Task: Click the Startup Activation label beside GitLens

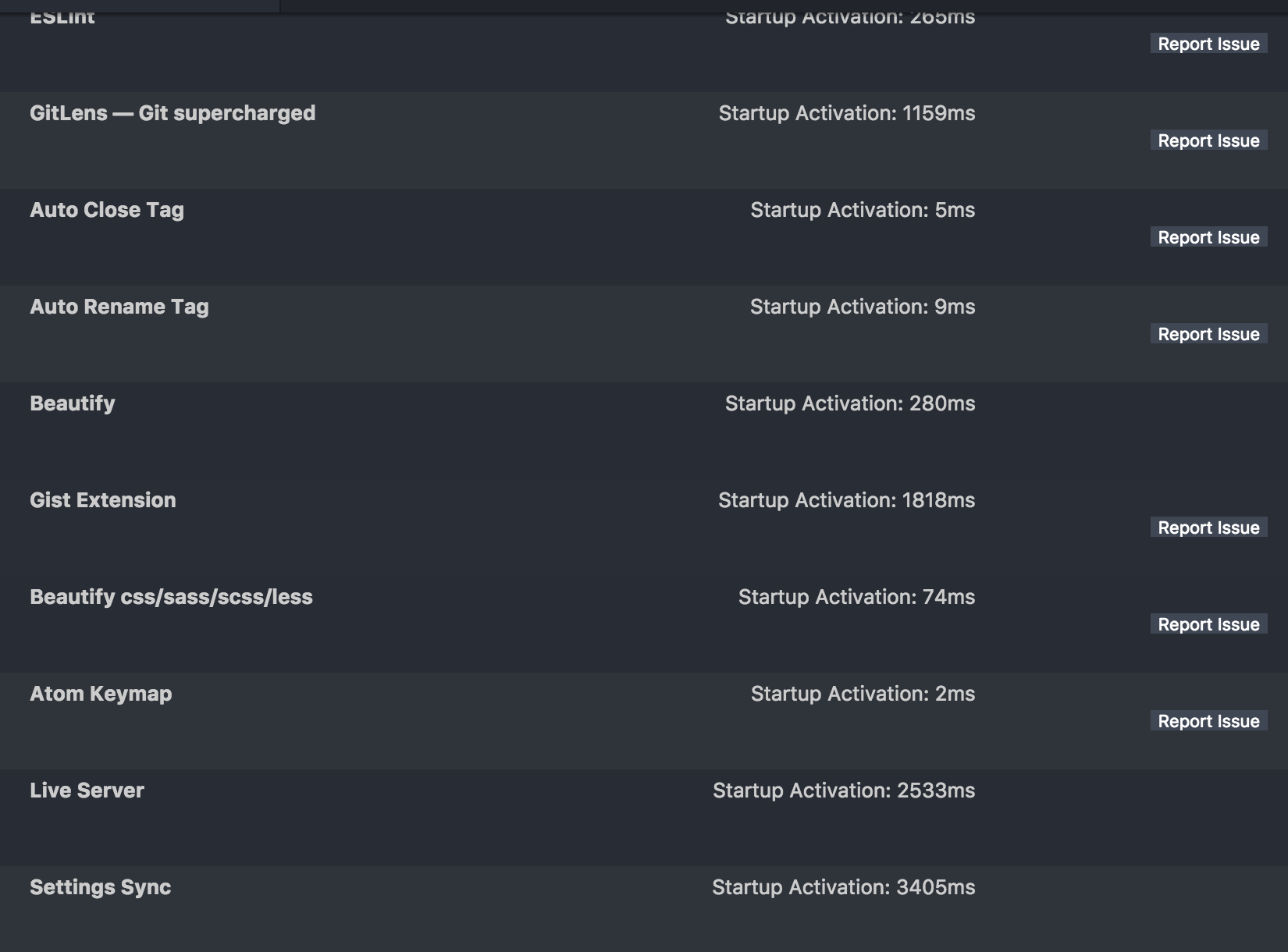Action: pos(847,113)
